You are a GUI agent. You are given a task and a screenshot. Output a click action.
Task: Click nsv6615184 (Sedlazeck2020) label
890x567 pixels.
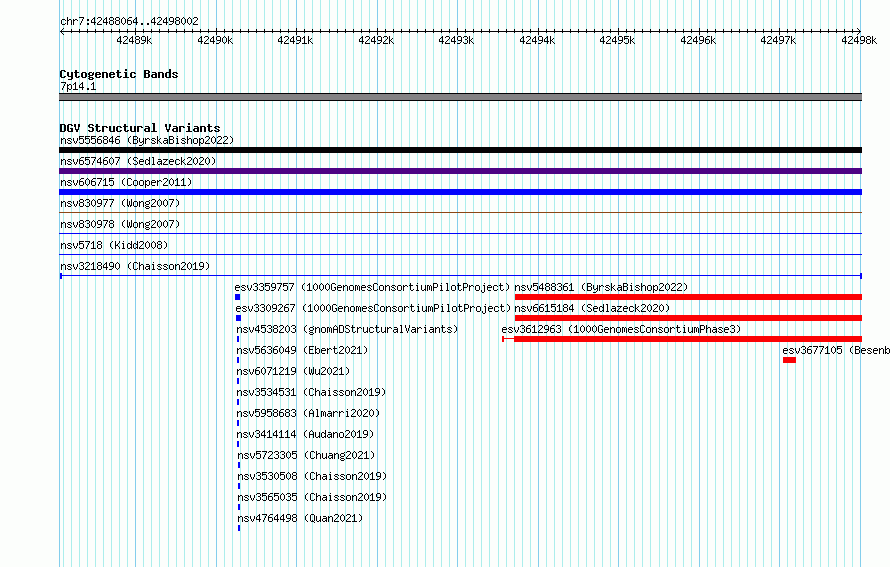click(592, 308)
